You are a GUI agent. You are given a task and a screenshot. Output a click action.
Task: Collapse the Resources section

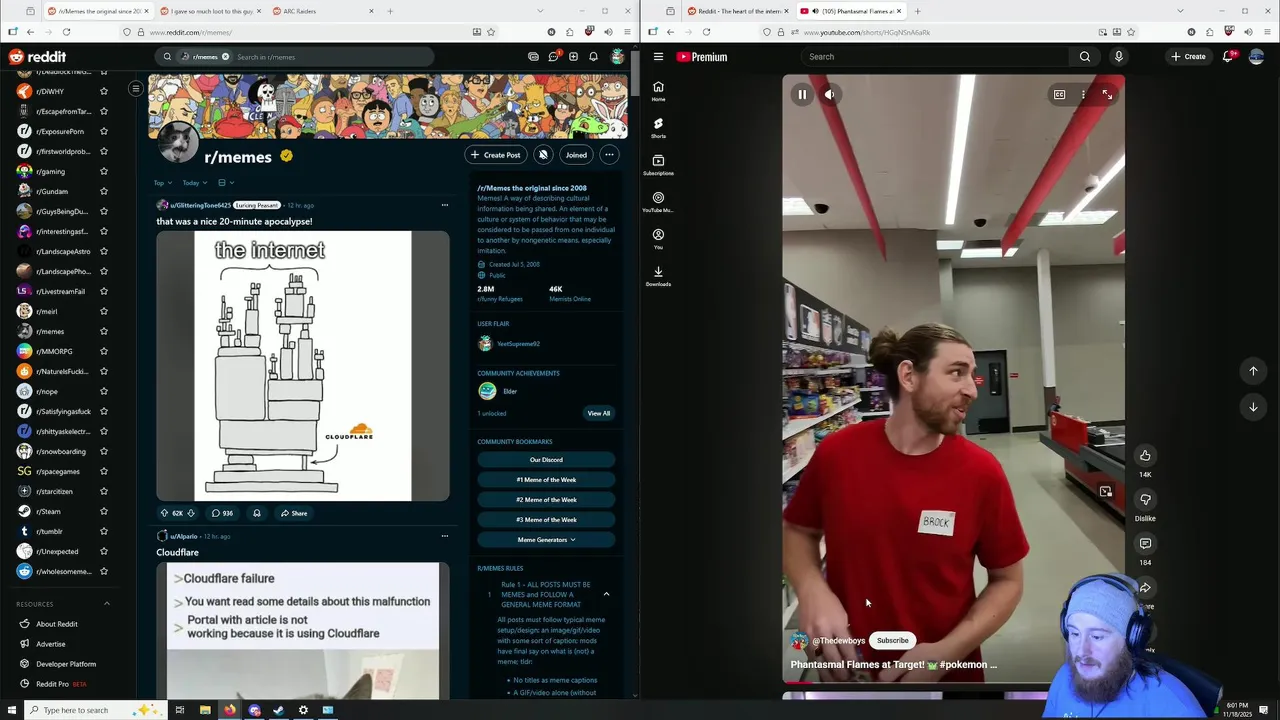click(x=107, y=604)
